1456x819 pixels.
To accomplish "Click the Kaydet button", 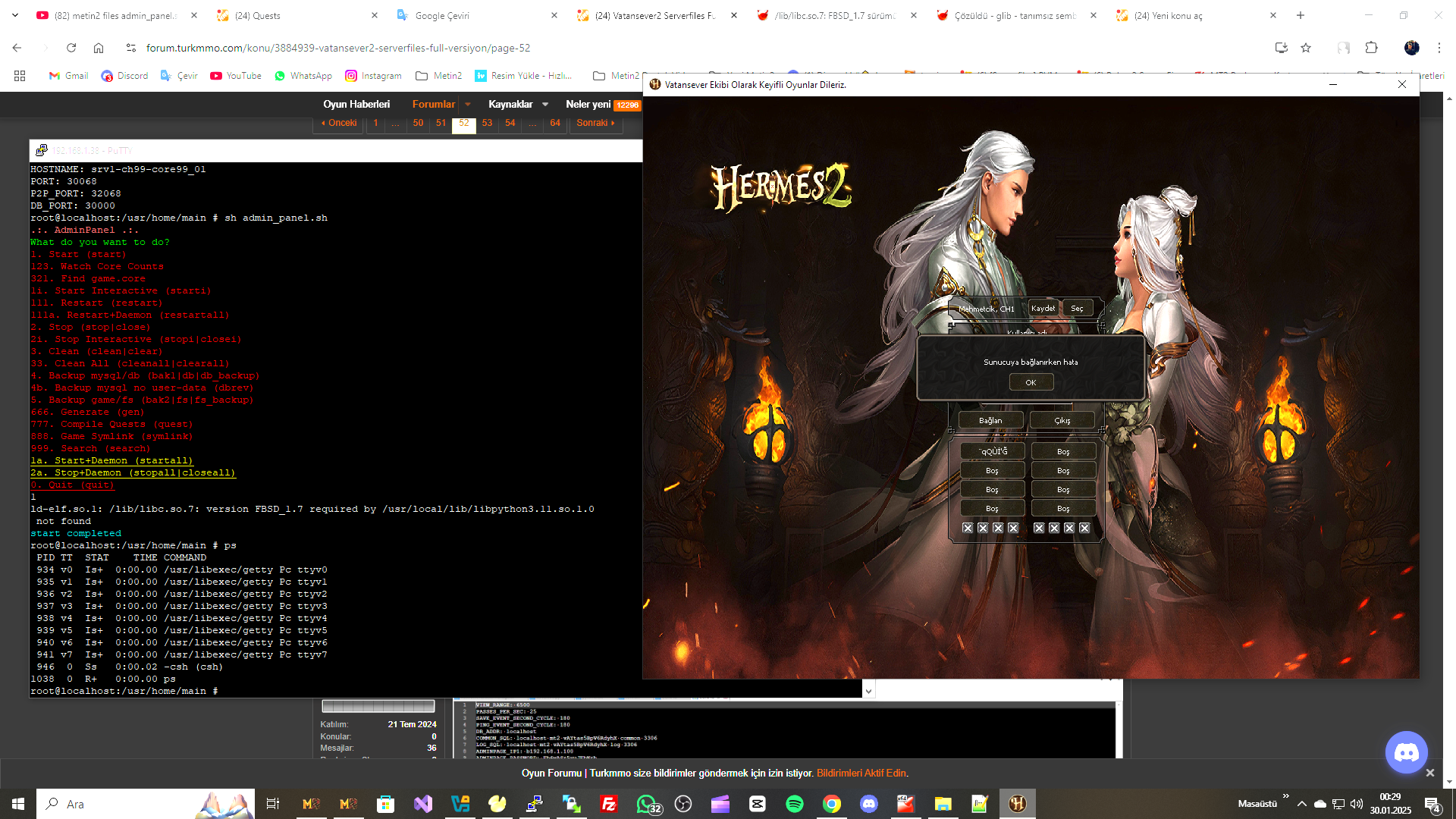I will tap(1043, 308).
